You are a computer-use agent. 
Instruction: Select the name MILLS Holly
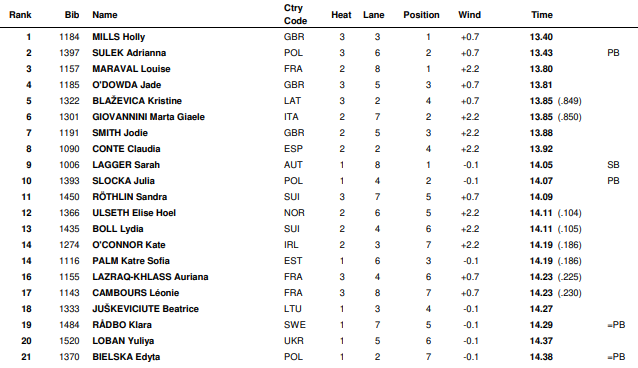[118, 37]
